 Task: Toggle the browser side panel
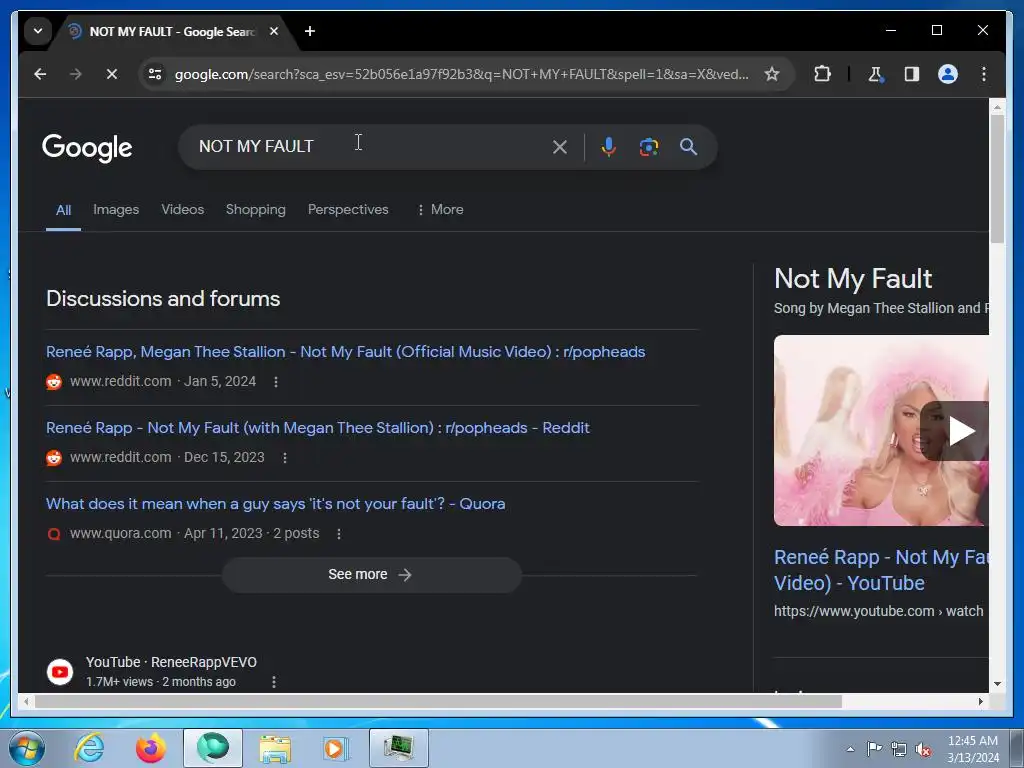coord(912,74)
